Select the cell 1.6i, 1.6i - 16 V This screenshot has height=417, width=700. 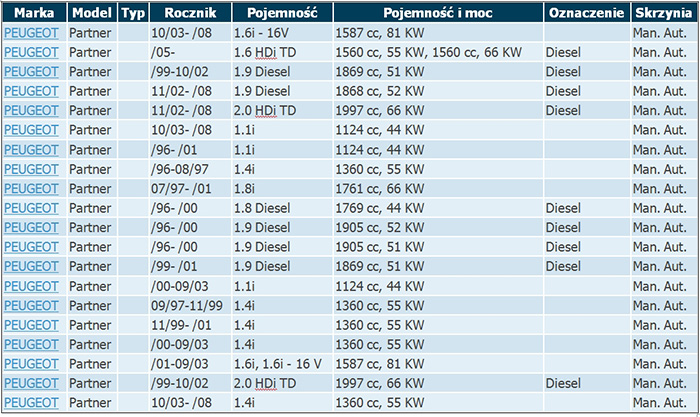click(x=283, y=364)
